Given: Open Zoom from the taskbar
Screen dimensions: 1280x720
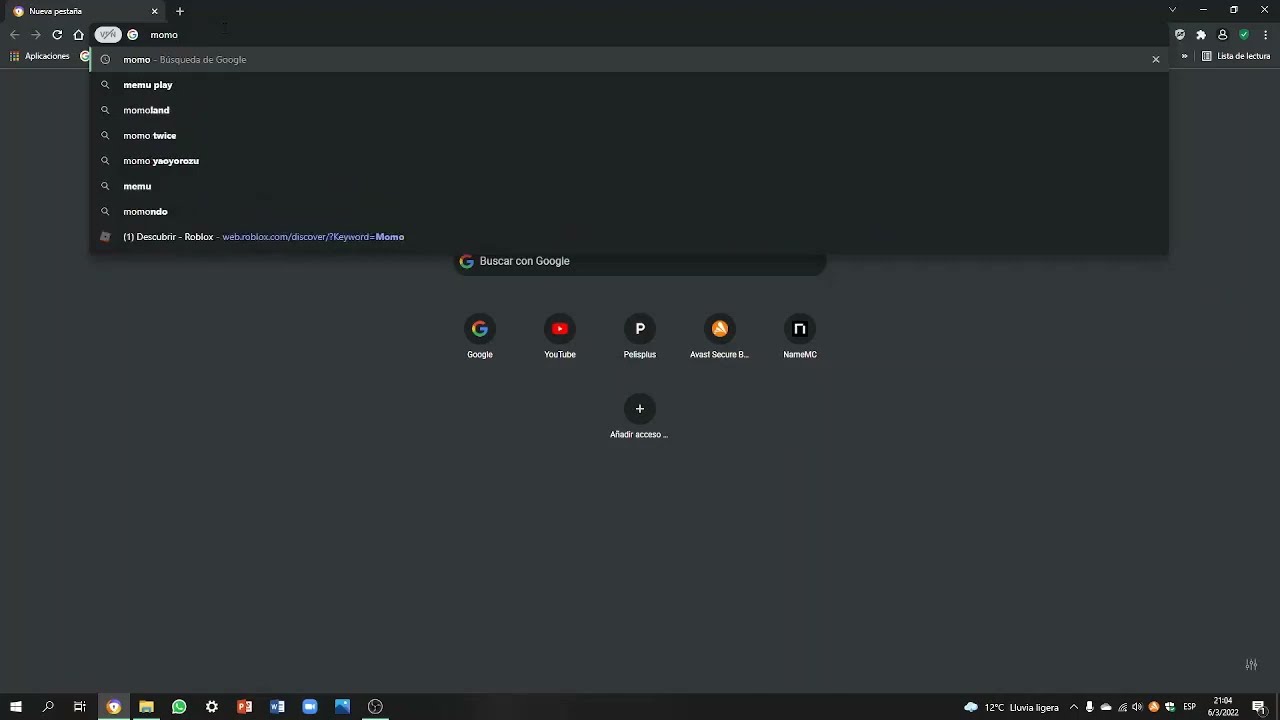Looking at the screenshot, I should tap(310, 707).
